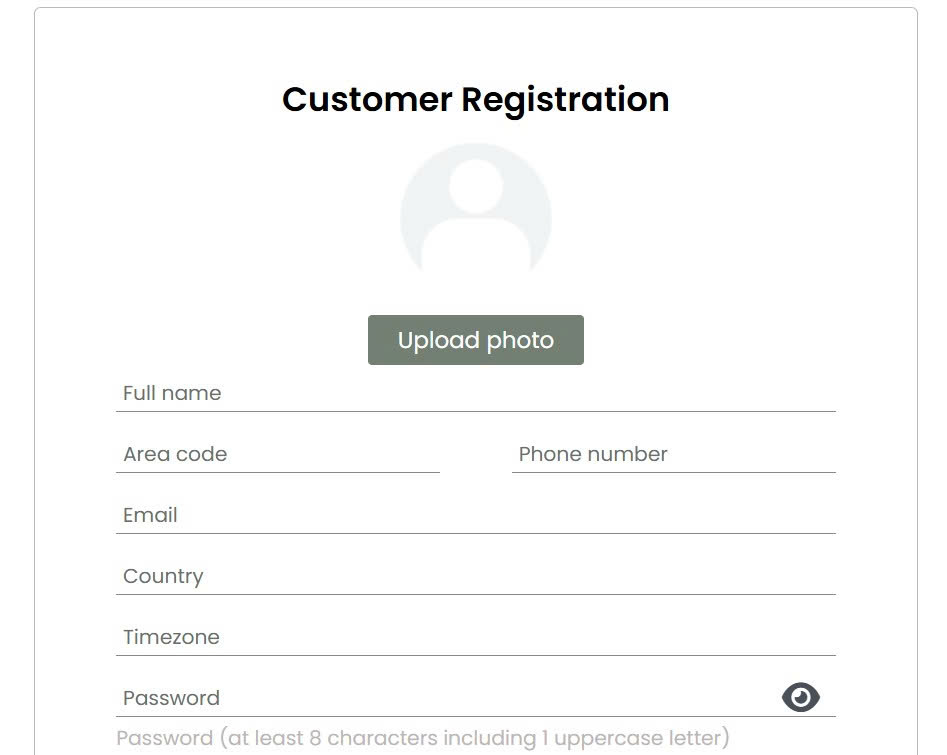Click the 'Area code' placeholder text
The width and height of the screenshot is (947, 755).
(175, 455)
